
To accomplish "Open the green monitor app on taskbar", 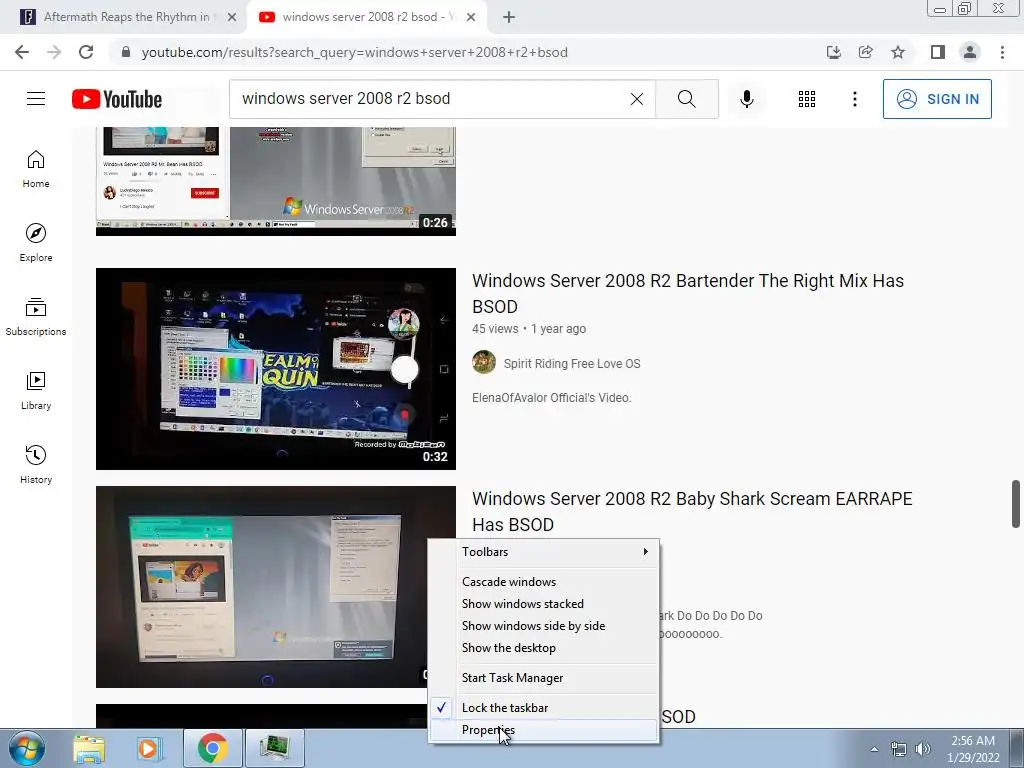I will coord(275,748).
